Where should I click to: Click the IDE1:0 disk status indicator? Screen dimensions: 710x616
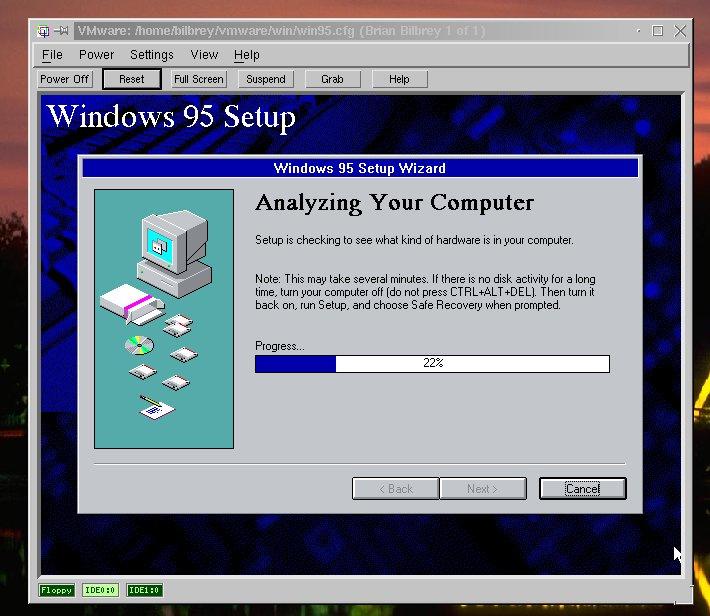(x=144, y=590)
